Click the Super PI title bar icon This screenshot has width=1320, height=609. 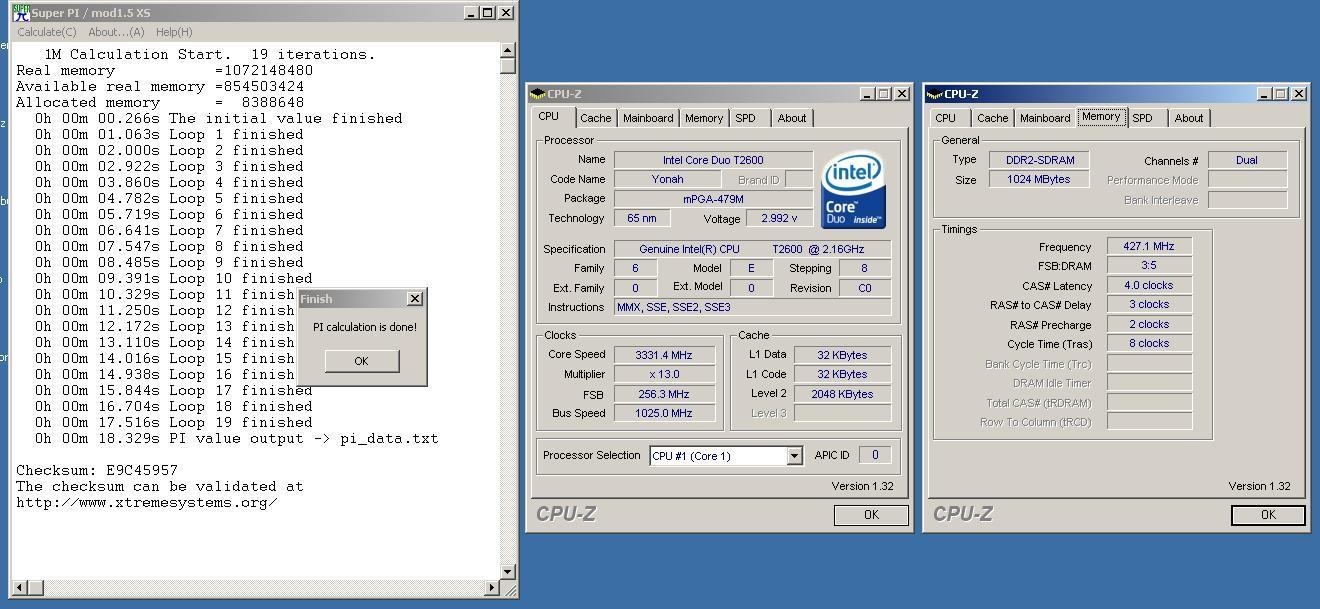[21, 13]
